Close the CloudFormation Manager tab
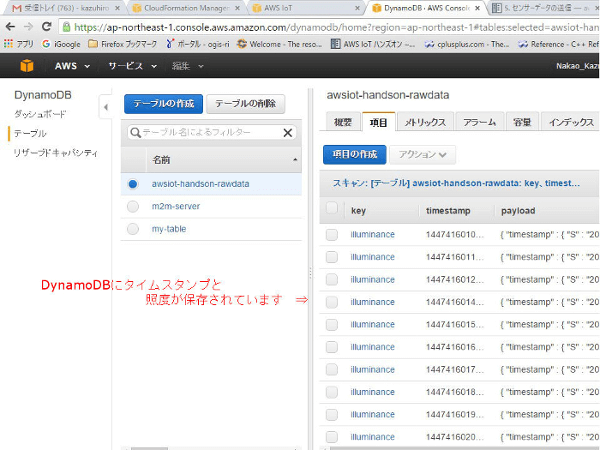600x450 pixels. click(x=237, y=8)
